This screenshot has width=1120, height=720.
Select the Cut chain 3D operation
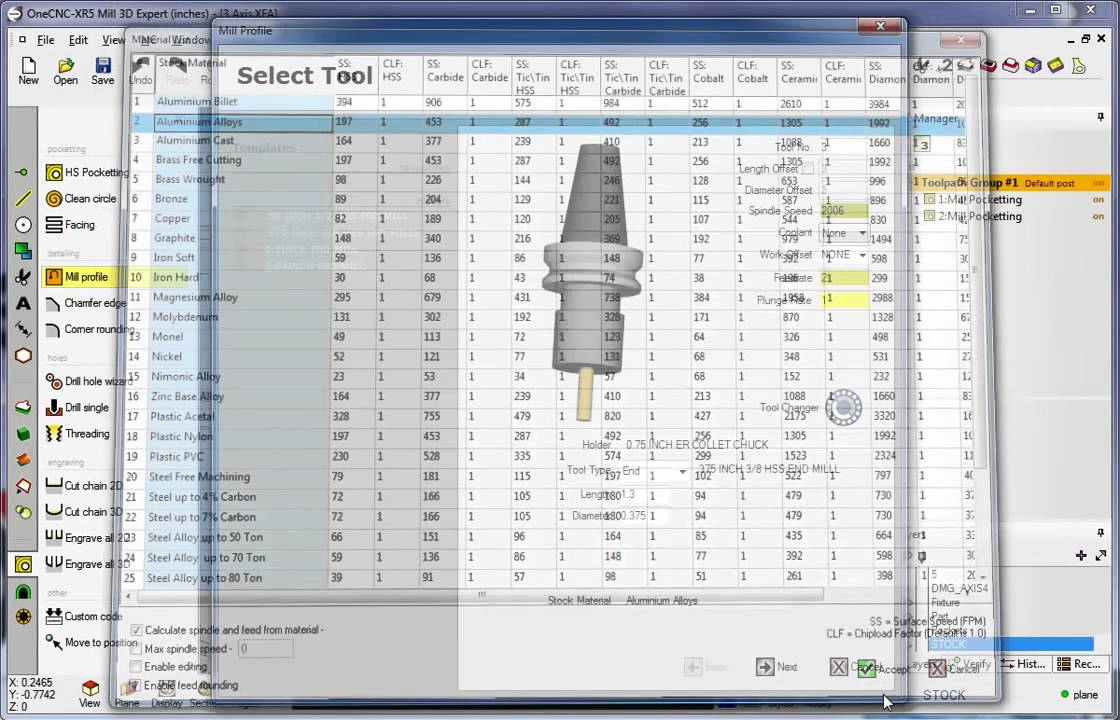85,511
